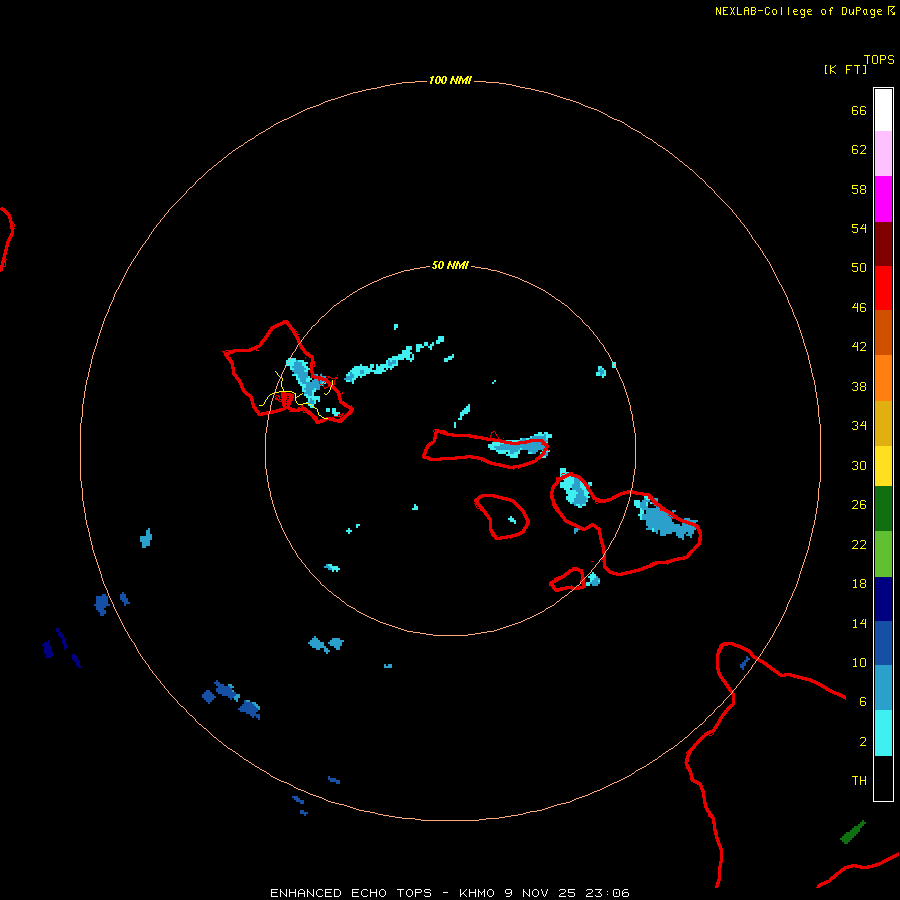Click the legend value '22'
This screenshot has height=900, width=900.
click(859, 544)
